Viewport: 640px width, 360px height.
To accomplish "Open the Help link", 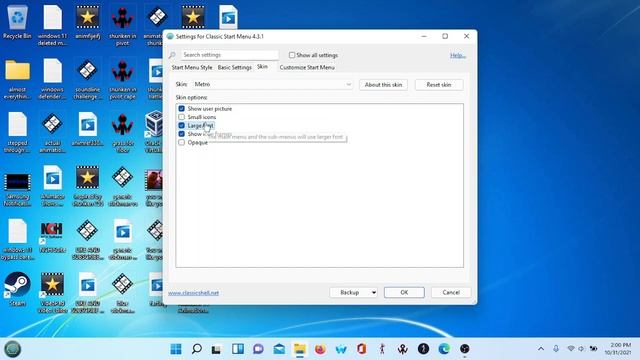I will [x=458, y=56].
